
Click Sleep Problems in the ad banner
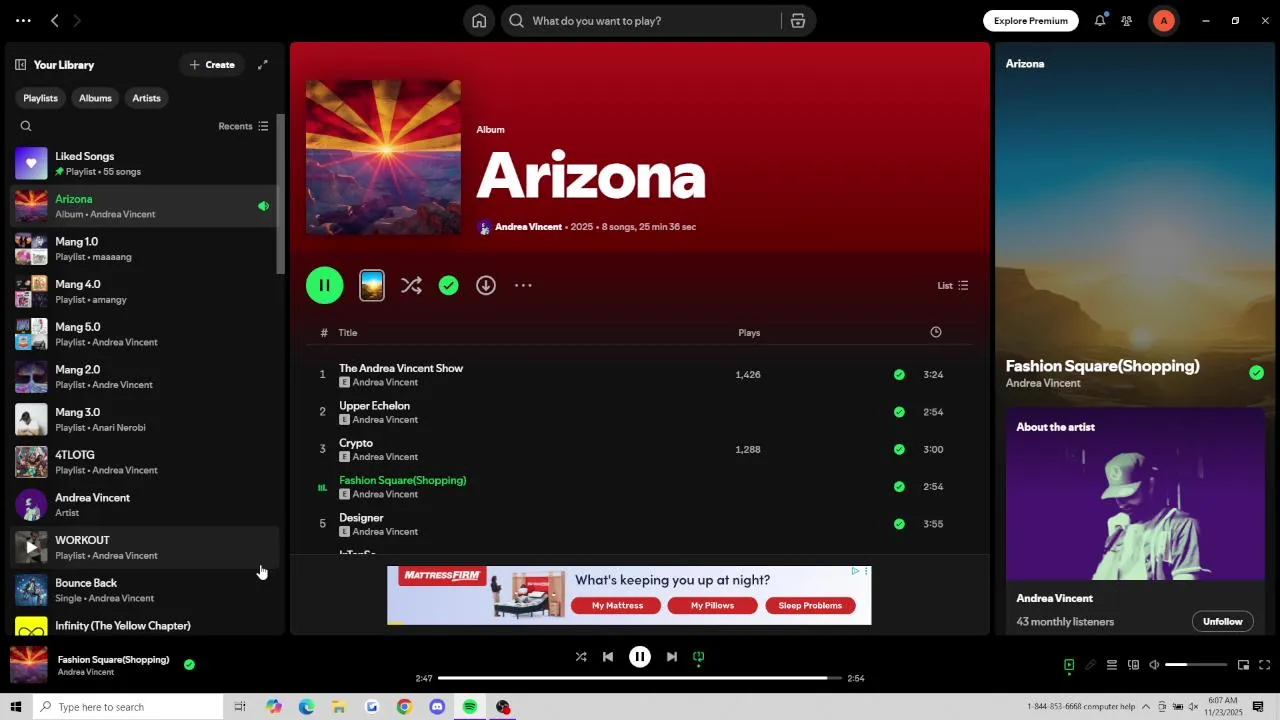(810, 605)
